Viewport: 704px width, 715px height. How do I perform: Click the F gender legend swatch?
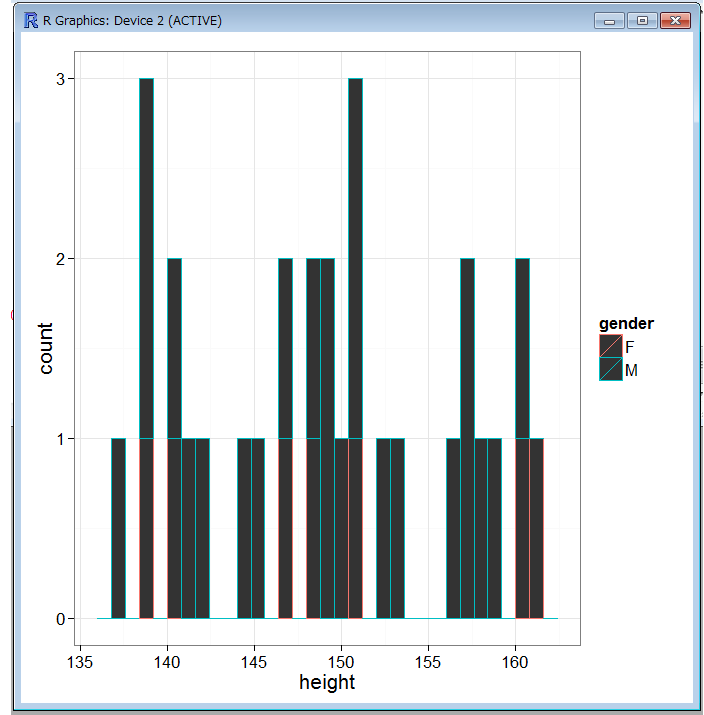(x=611, y=346)
